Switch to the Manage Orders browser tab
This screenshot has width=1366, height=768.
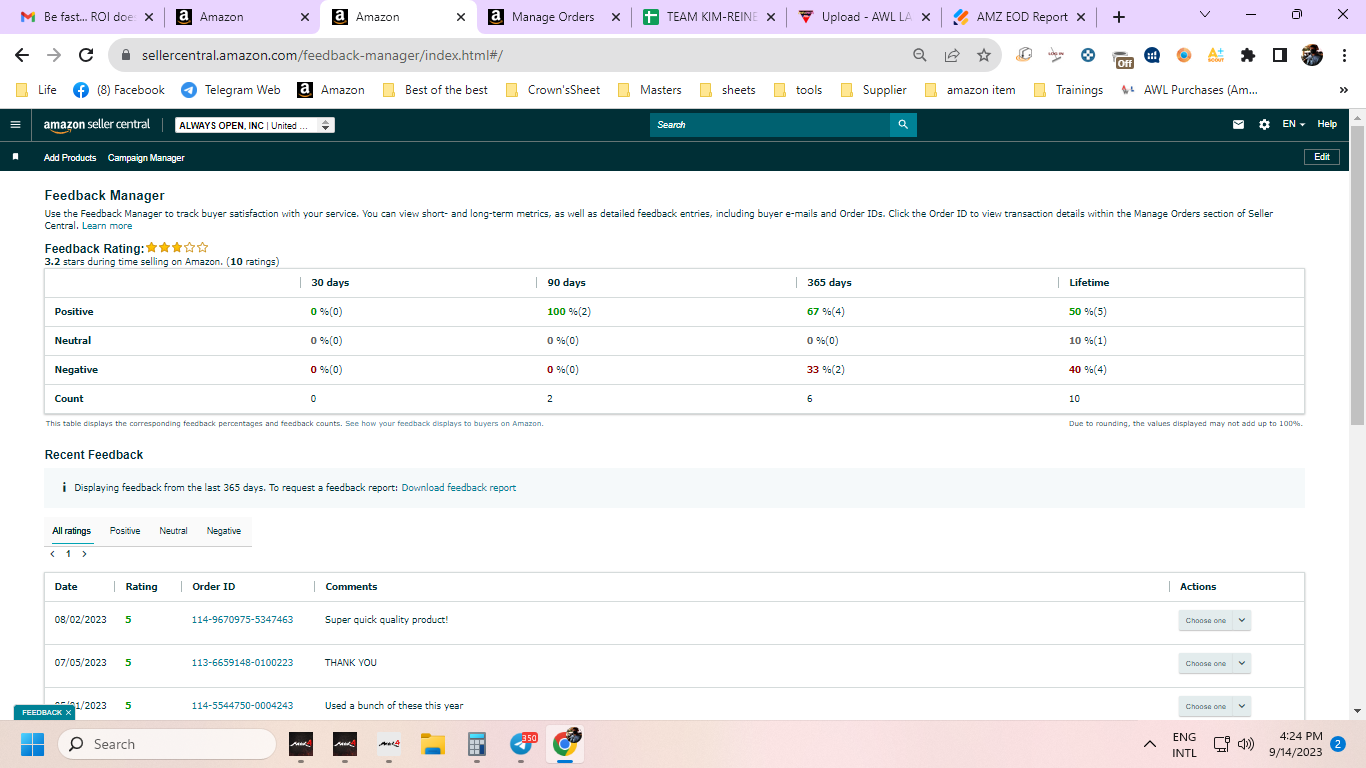click(552, 17)
